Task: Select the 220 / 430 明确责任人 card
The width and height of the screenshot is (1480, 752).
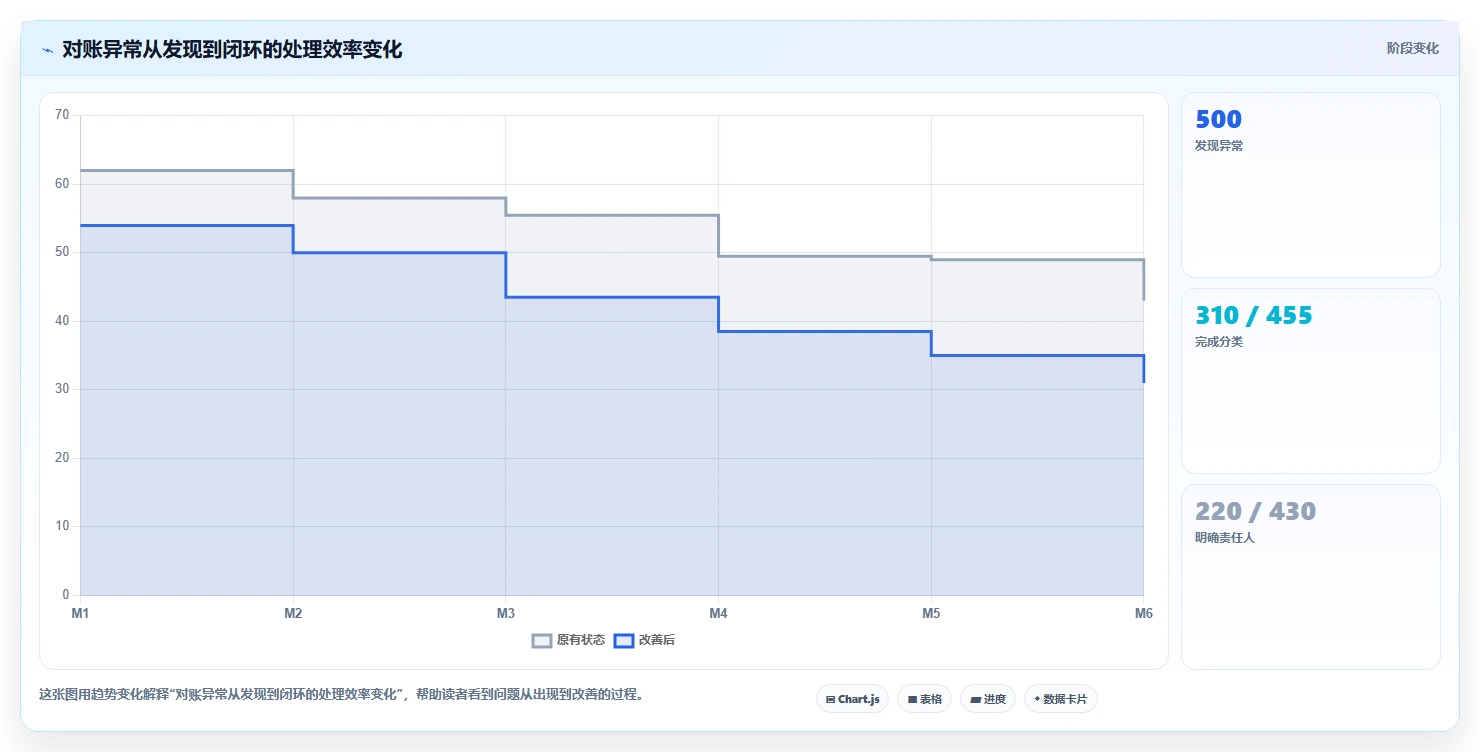Action: pos(1311,577)
